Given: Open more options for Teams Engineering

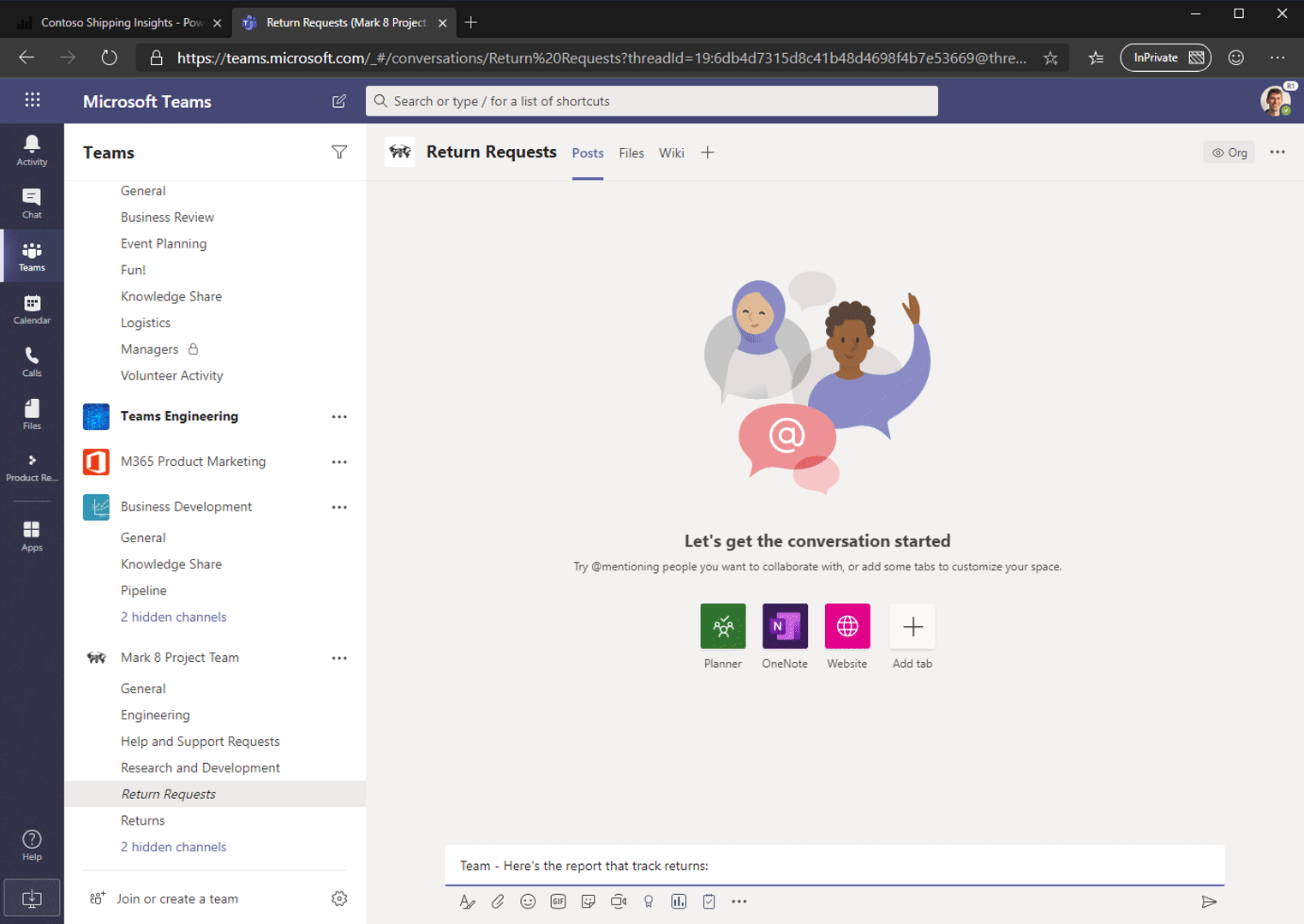Looking at the screenshot, I should click(x=339, y=417).
